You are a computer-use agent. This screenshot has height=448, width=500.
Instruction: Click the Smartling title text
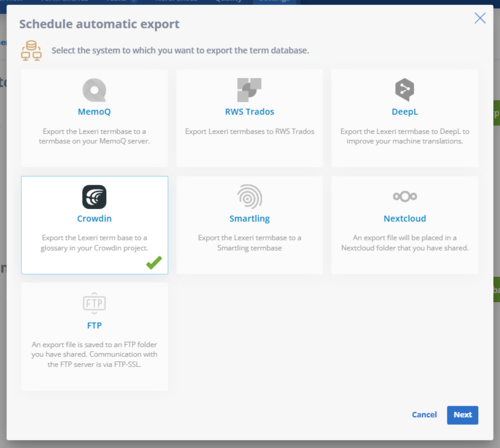(x=249, y=219)
